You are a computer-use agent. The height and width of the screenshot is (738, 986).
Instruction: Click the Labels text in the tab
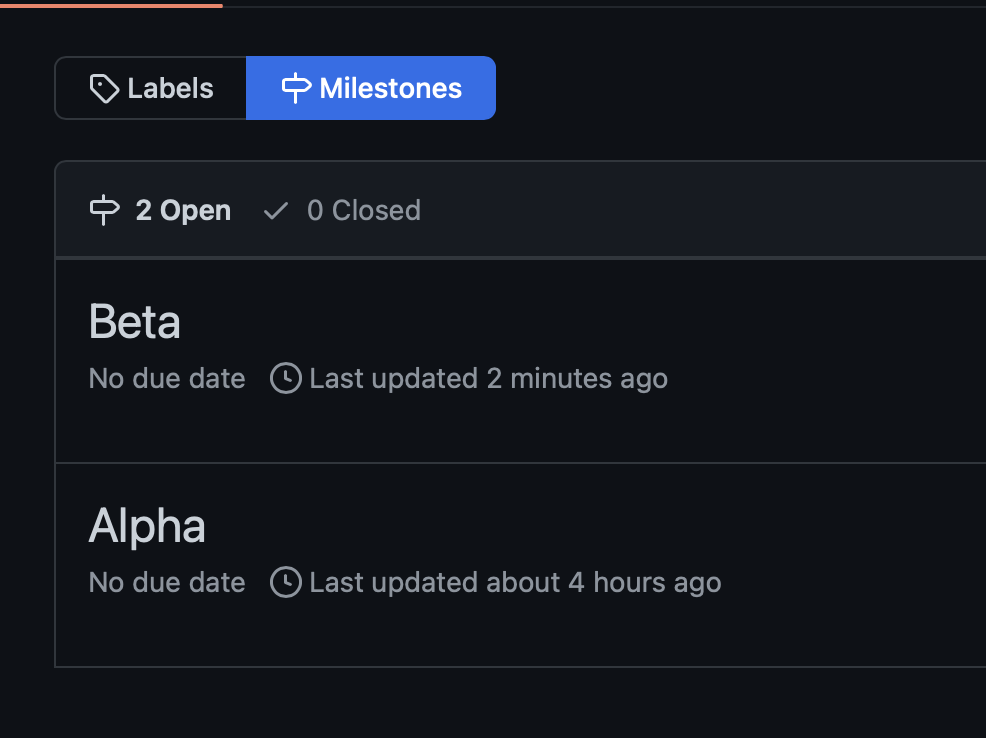[x=170, y=88]
